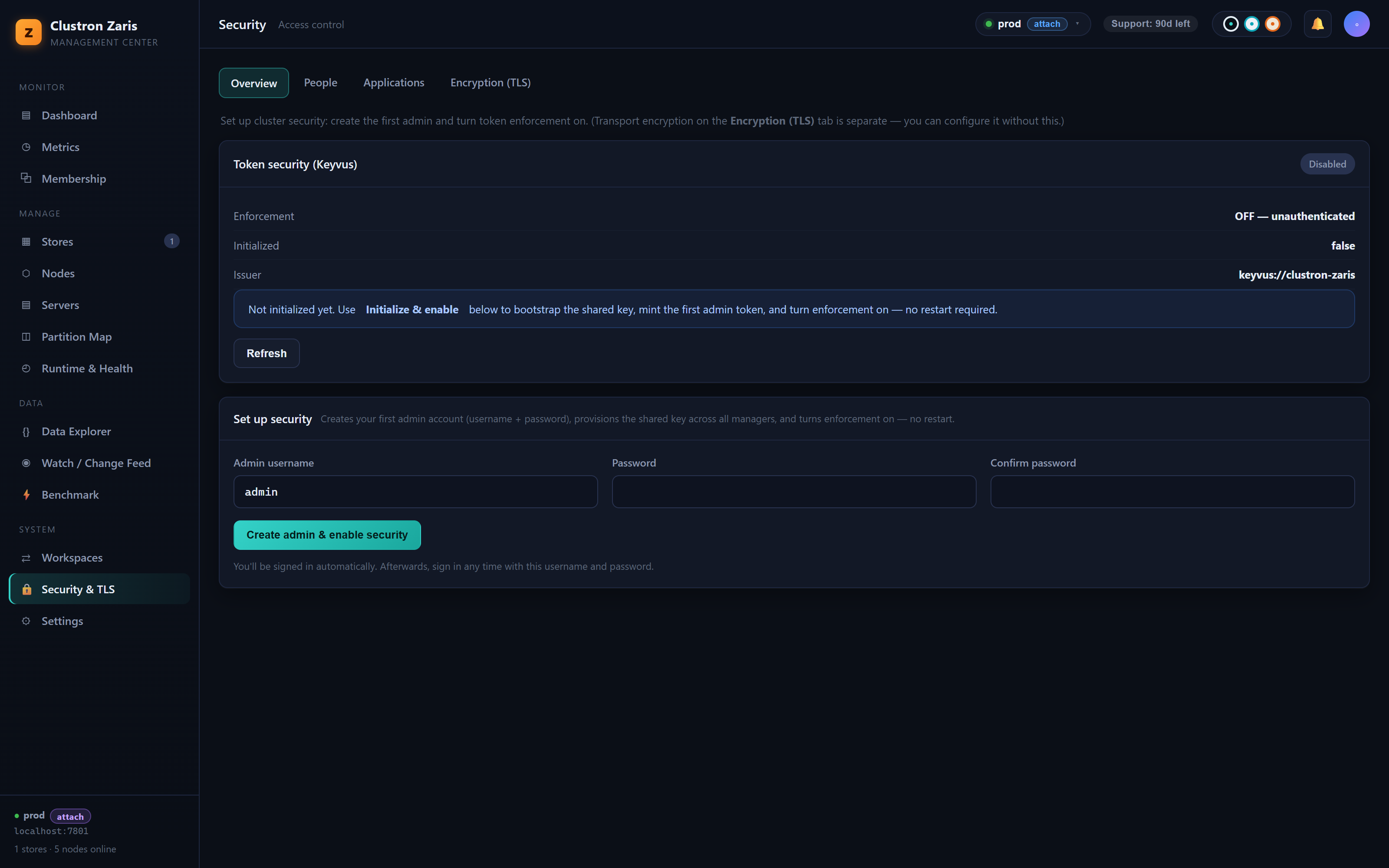Click the Metrics clock icon
Screen dimensions: 1389x868
pyautogui.click(x=26, y=147)
